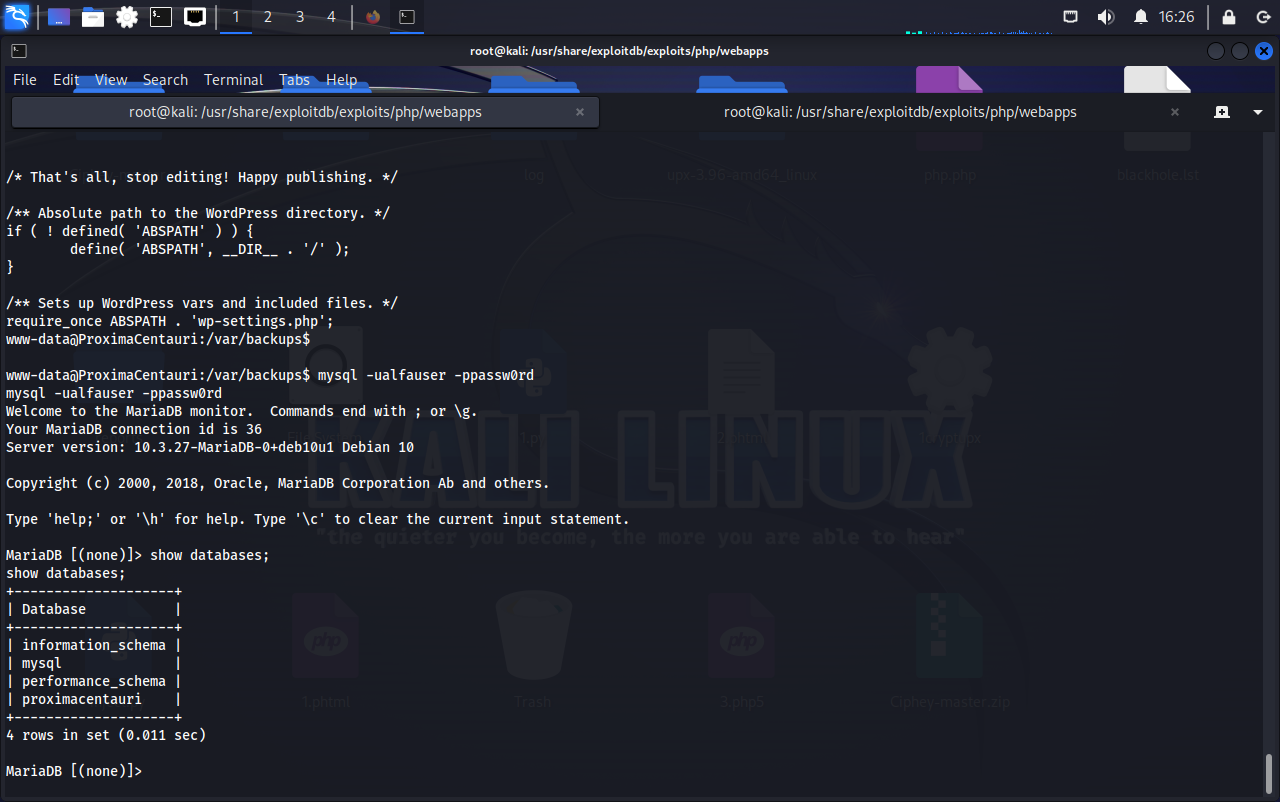Click the 'Database' table header text
The height and width of the screenshot is (802, 1280).
(x=54, y=609)
